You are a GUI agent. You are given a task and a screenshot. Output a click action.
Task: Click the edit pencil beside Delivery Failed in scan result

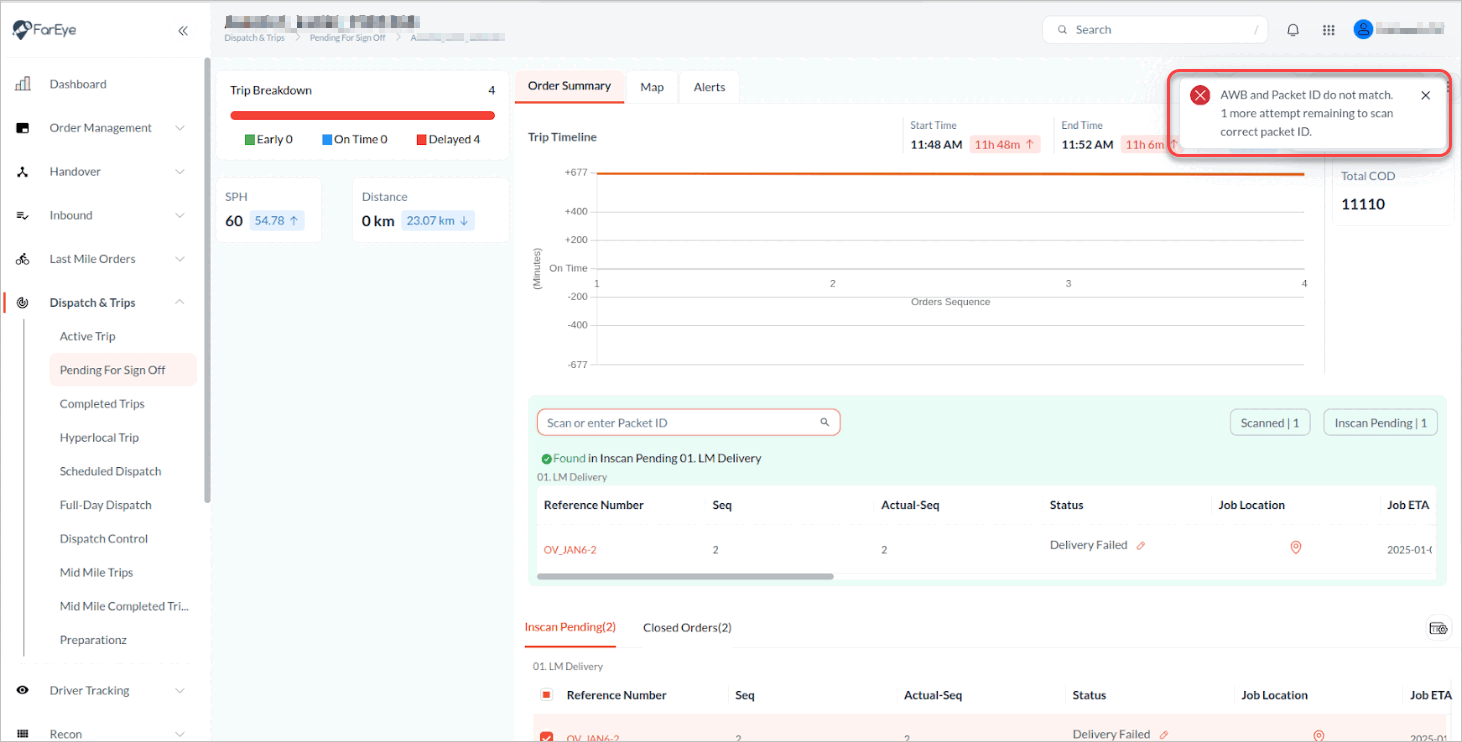[1141, 546]
